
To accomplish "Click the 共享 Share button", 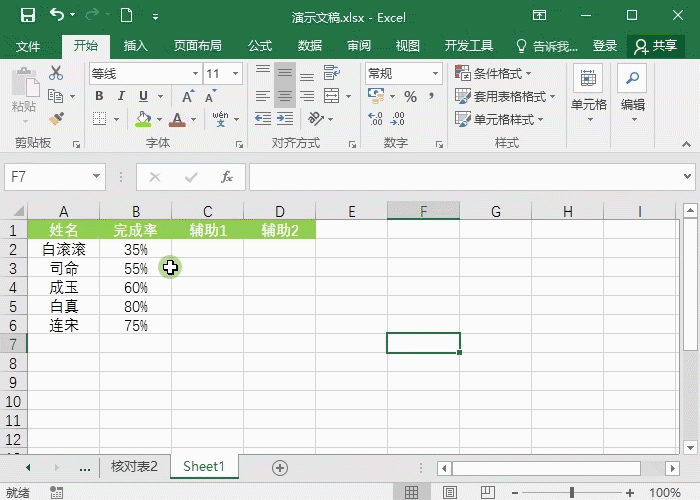I will pos(656,46).
